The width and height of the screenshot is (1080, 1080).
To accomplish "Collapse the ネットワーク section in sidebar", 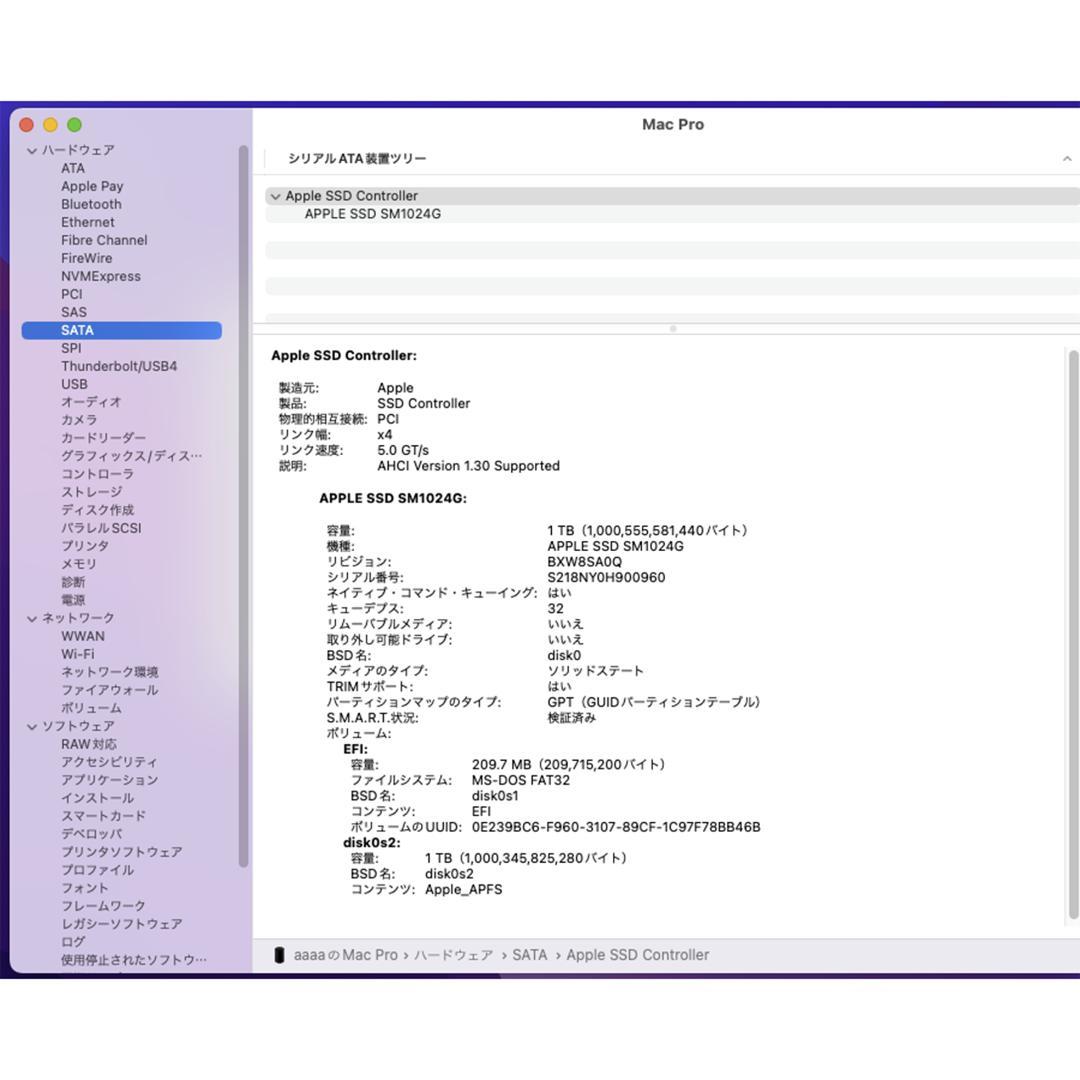I will click(32, 619).
